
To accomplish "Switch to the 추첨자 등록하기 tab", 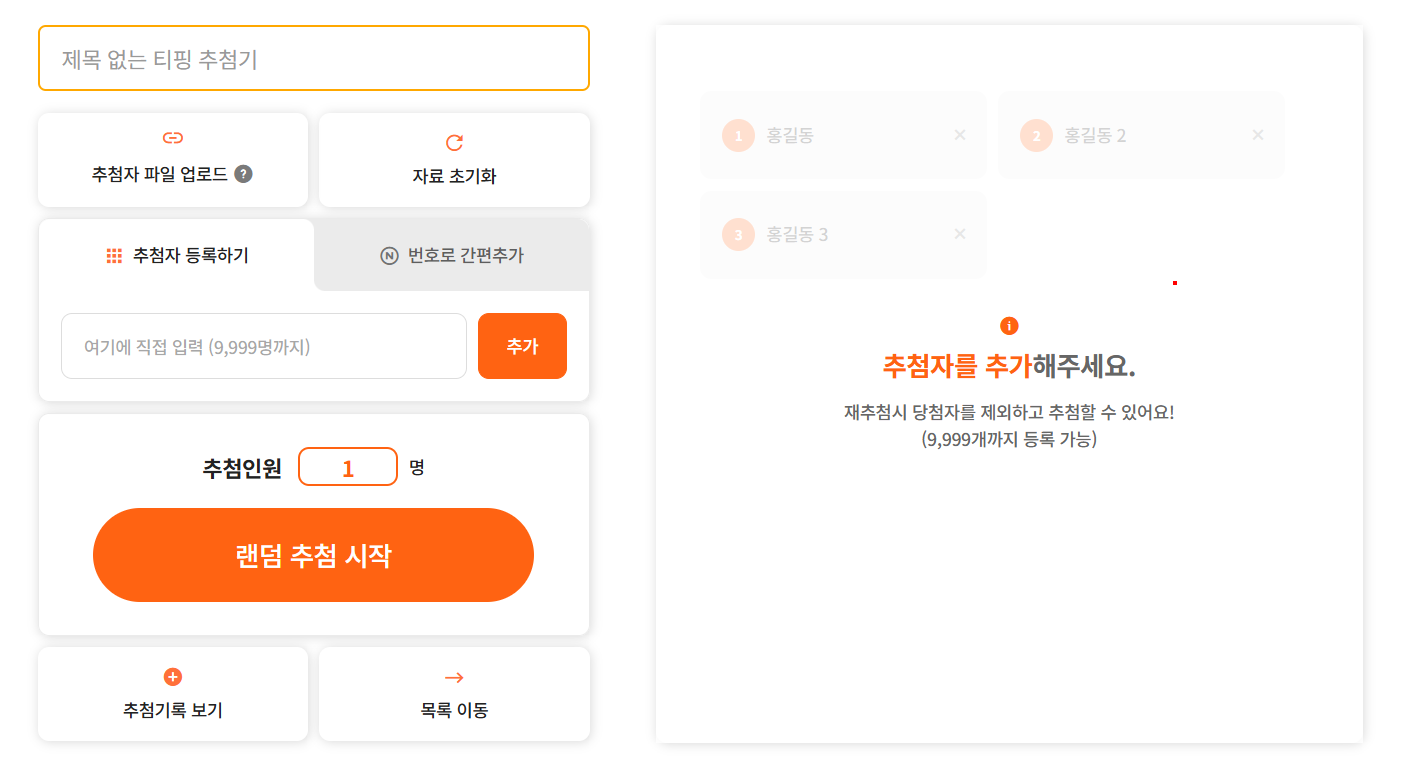I will (177, 255).
